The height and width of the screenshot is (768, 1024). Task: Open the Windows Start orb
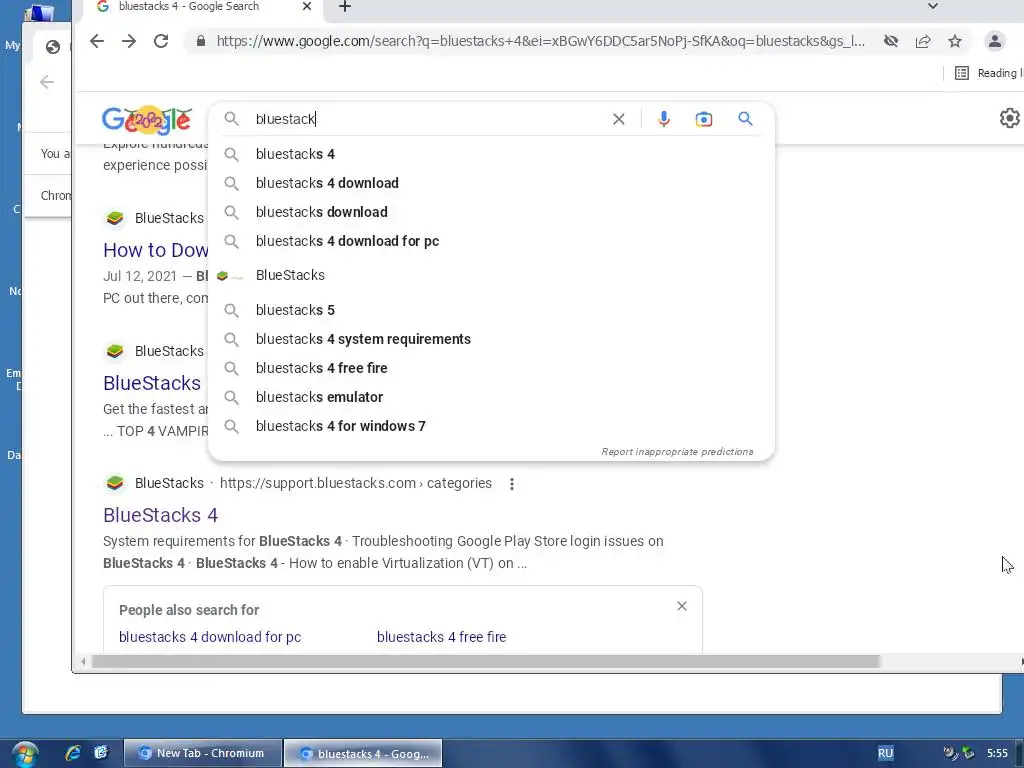[x=25, y=754]
